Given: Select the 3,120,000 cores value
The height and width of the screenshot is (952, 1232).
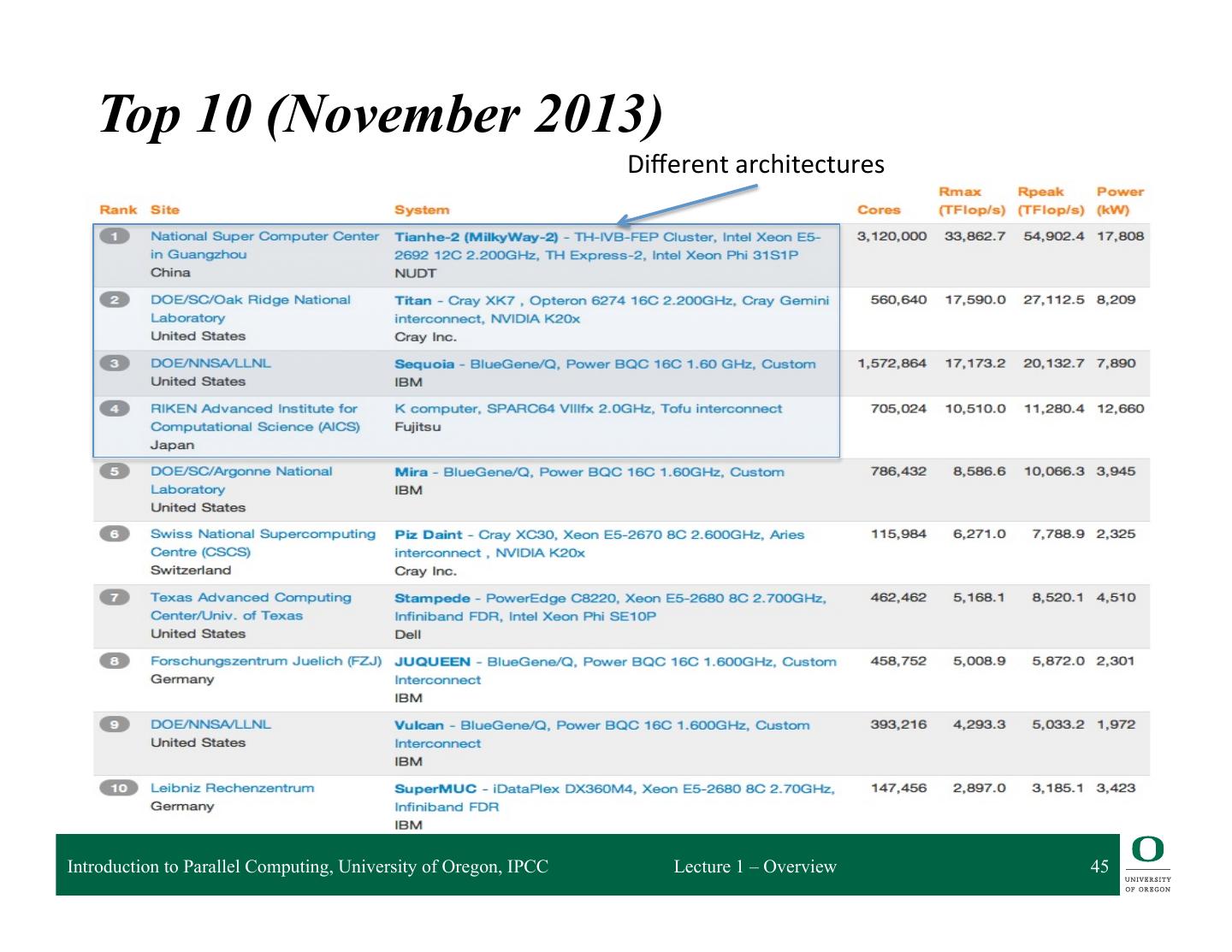Looking at the screenshot, I should pos(891,236).
